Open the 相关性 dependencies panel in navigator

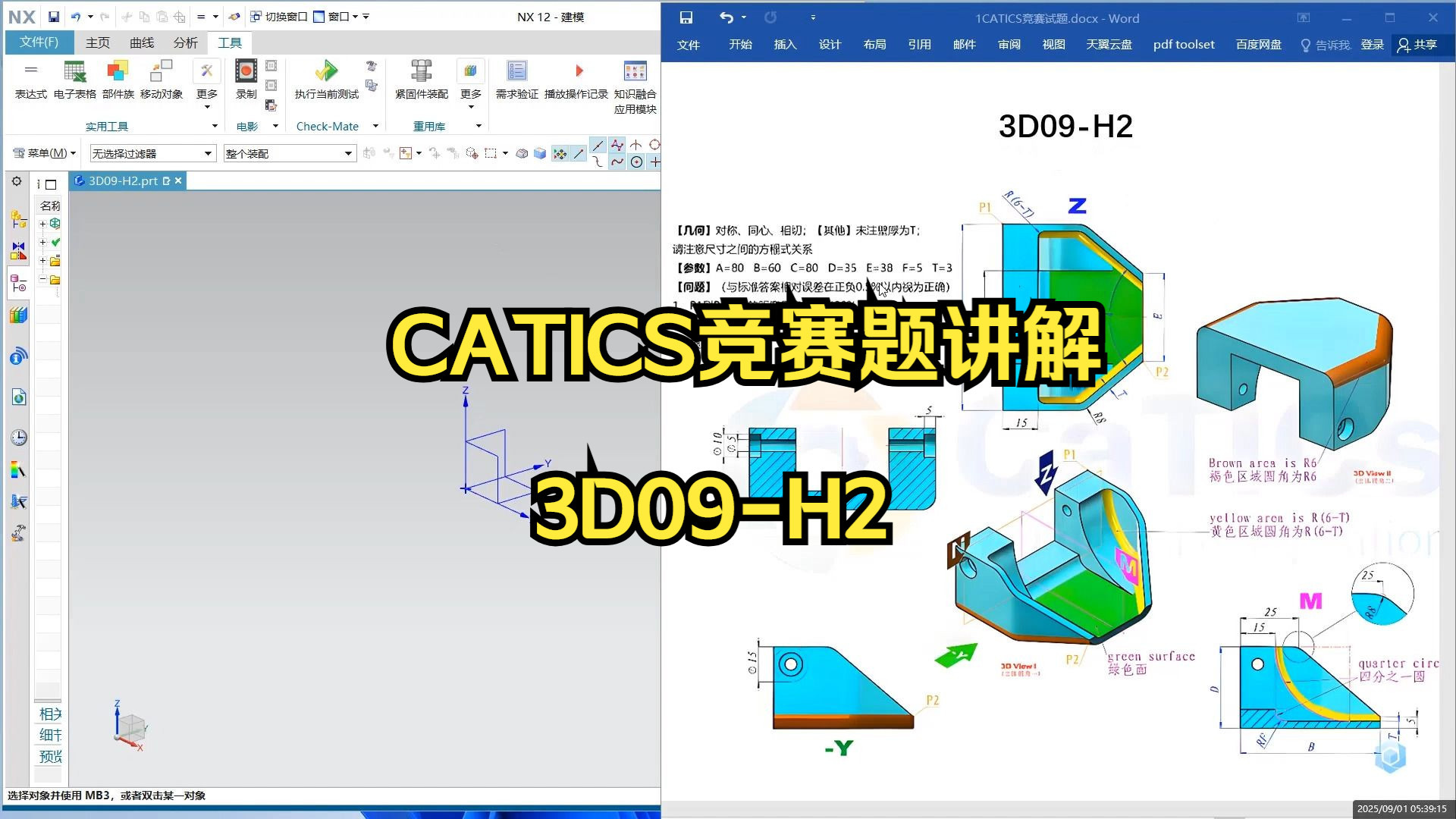click(x=50, y=714)
